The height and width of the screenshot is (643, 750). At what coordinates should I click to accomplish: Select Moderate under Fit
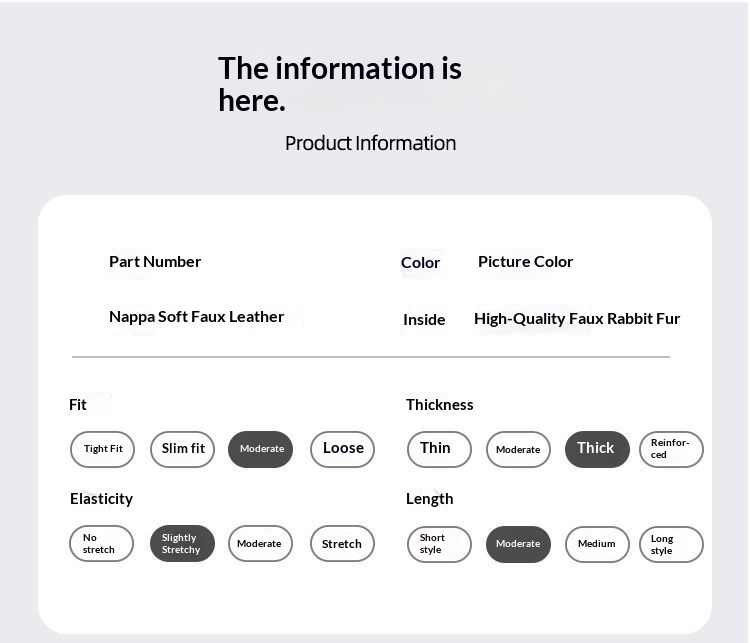261,449
